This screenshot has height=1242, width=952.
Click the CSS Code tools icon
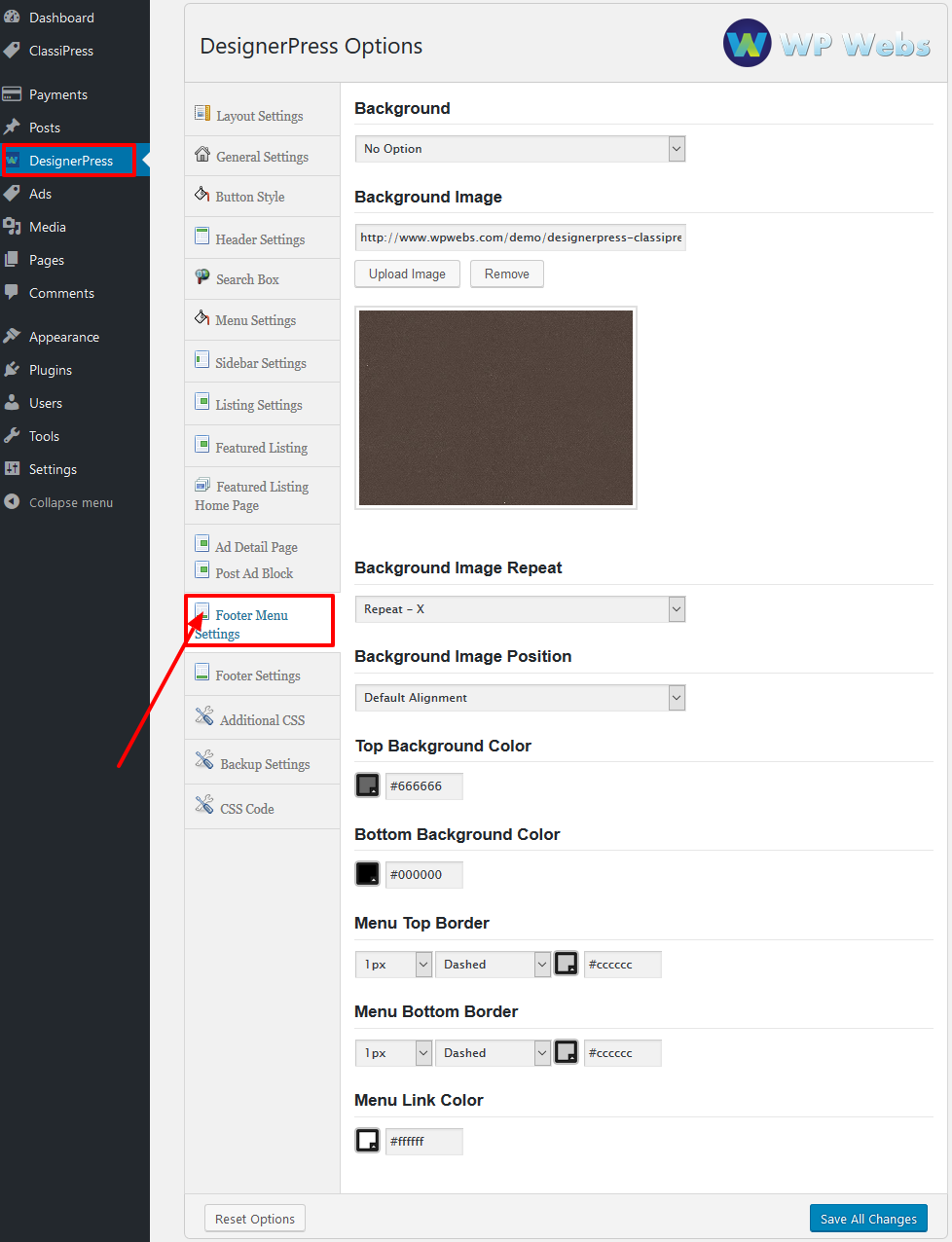(204, 805)
